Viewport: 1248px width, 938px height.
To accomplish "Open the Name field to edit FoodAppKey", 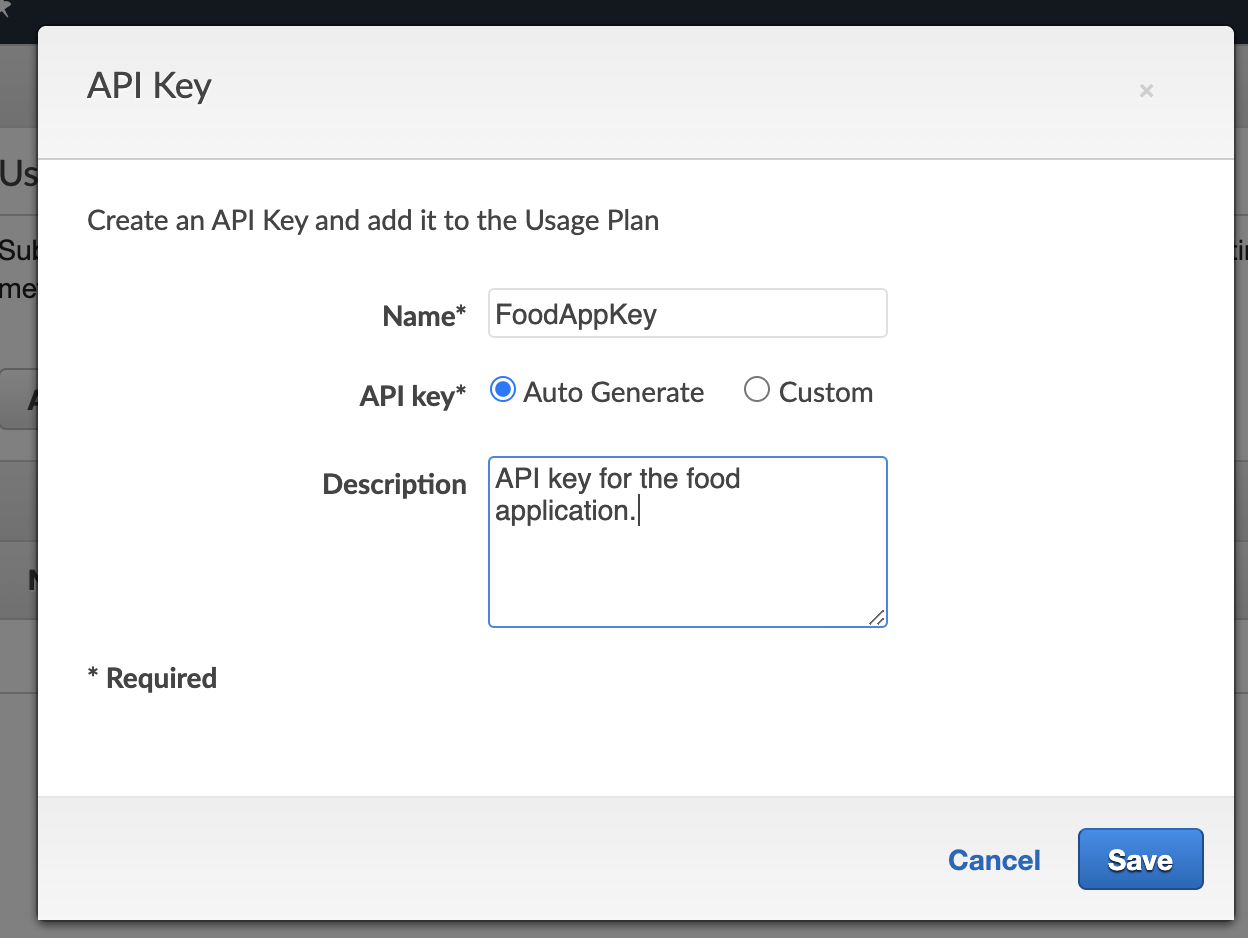I will click(x=687, y=313).
